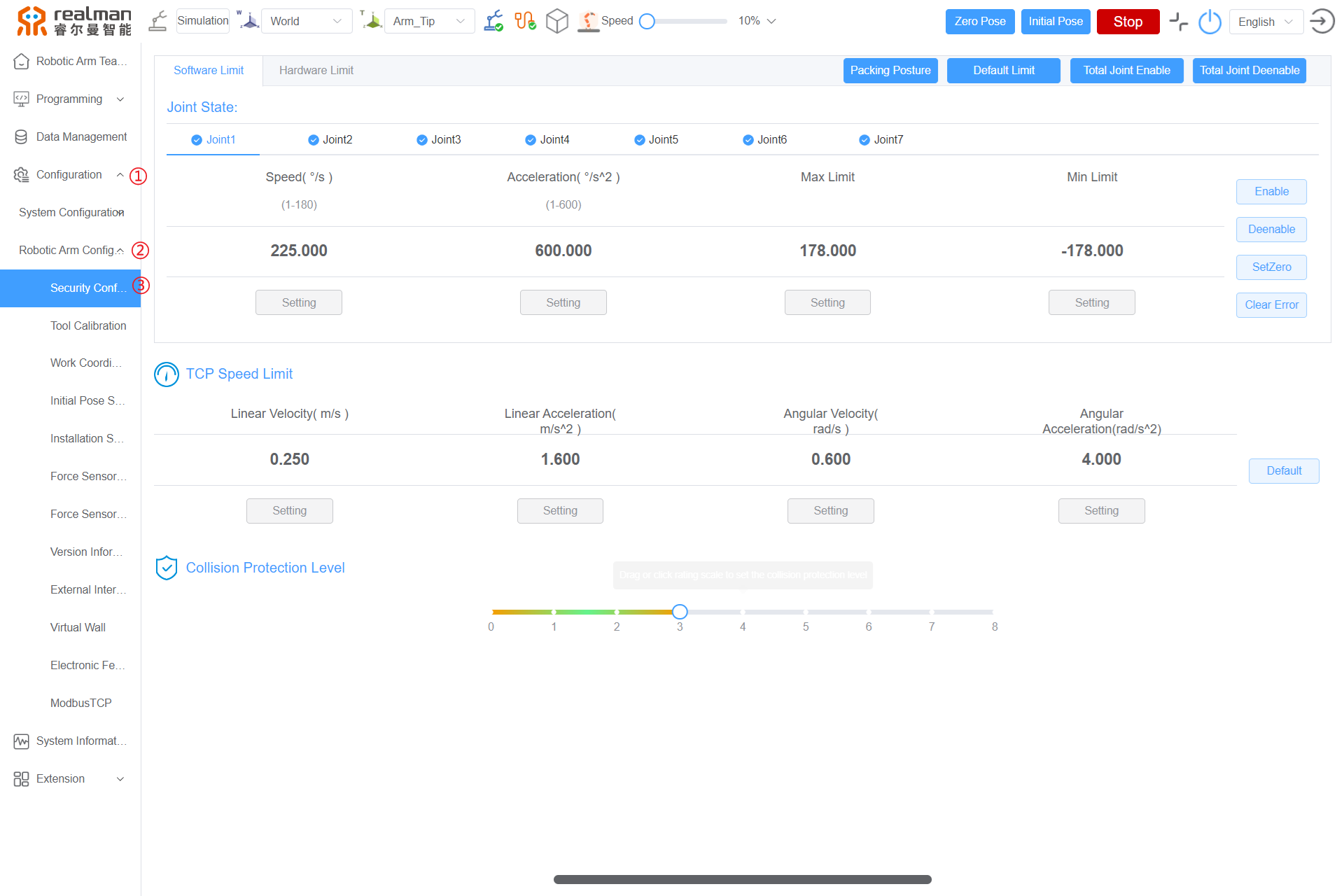Click the robot arm speed icon
This screenshot has width=1344, height=896.
pyautogui.click(x=589, y=22)
